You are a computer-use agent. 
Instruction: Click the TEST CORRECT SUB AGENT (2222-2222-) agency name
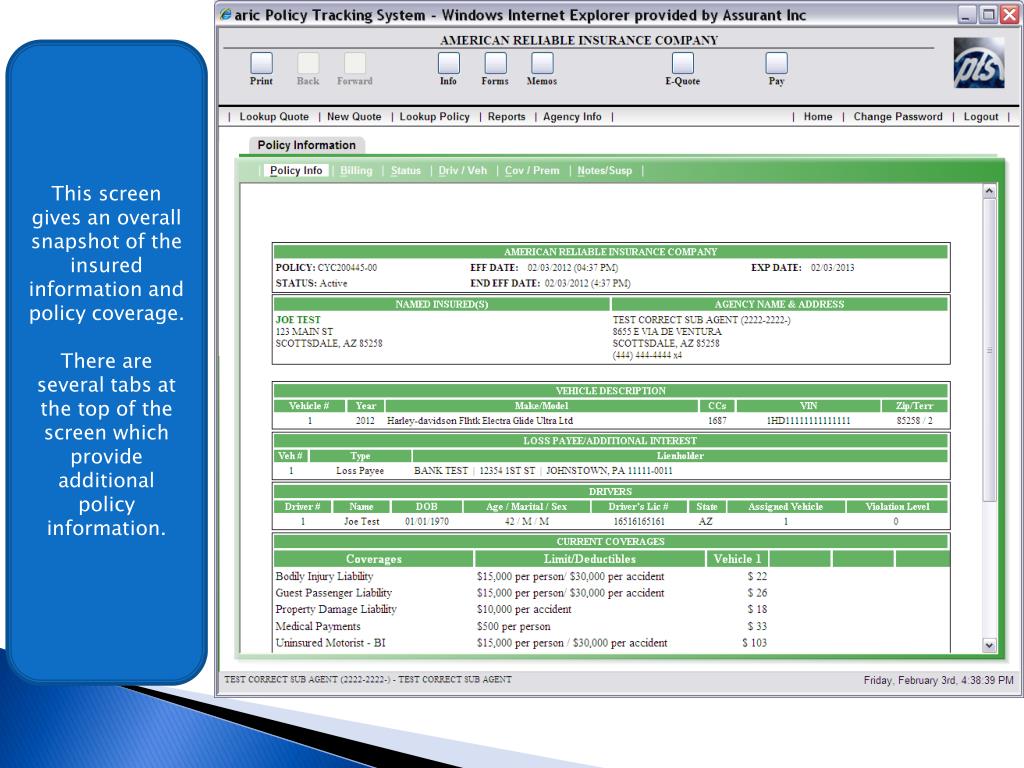(701, 320)
